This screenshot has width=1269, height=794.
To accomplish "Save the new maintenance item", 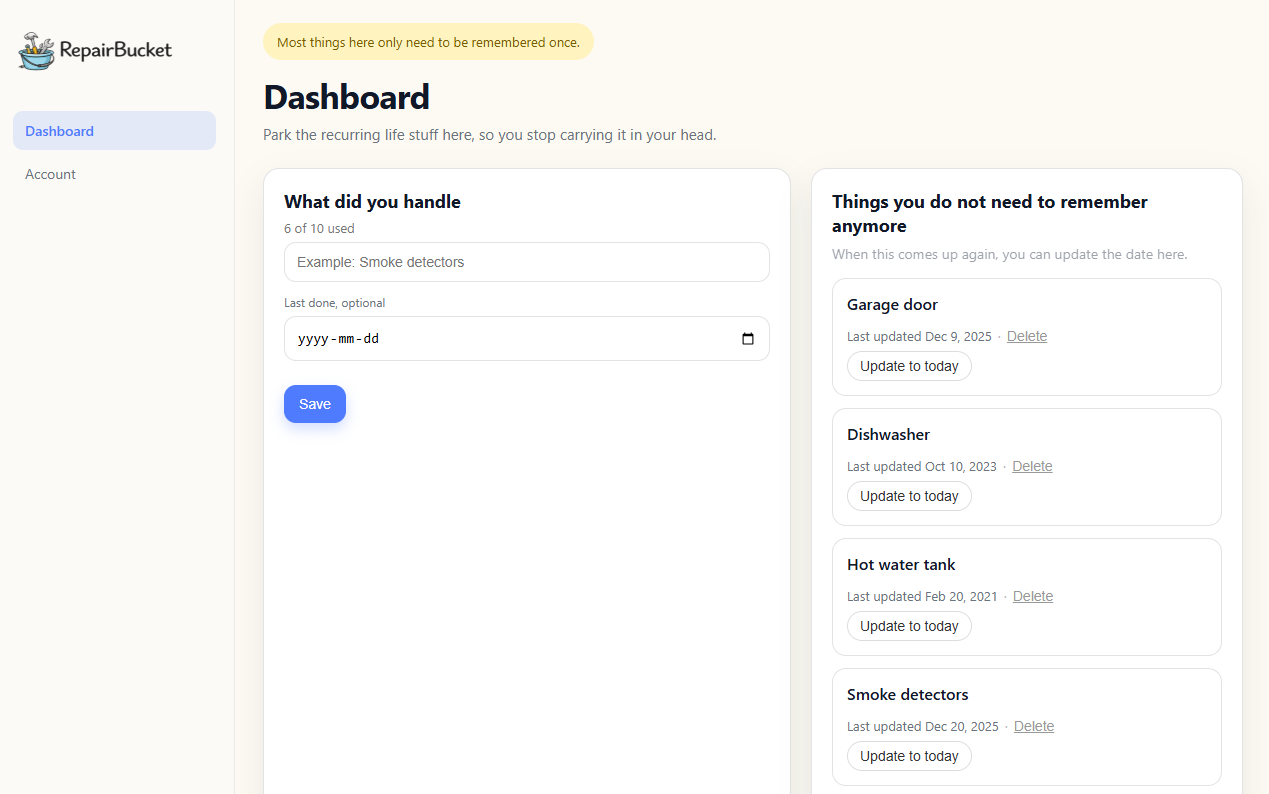I will pos(314,404).
